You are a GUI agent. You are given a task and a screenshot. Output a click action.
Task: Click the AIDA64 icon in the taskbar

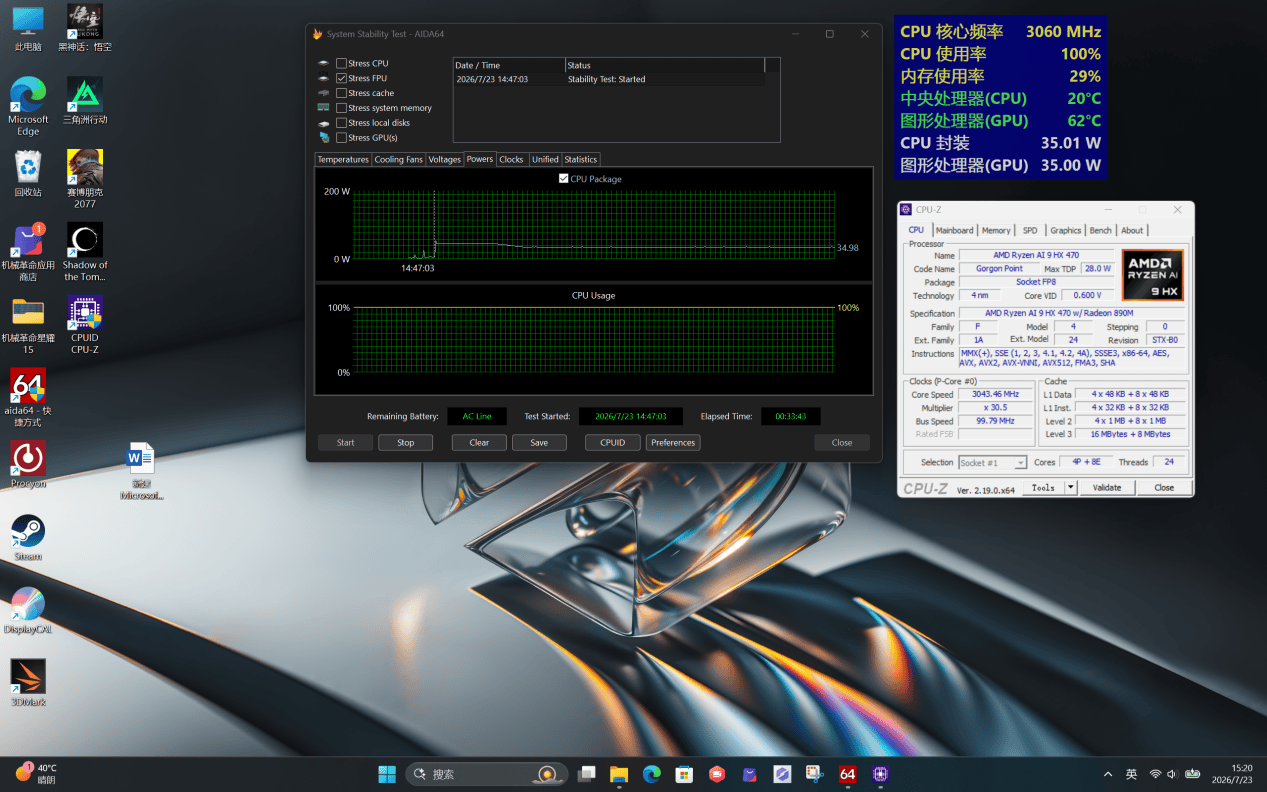tap(848, 774)
